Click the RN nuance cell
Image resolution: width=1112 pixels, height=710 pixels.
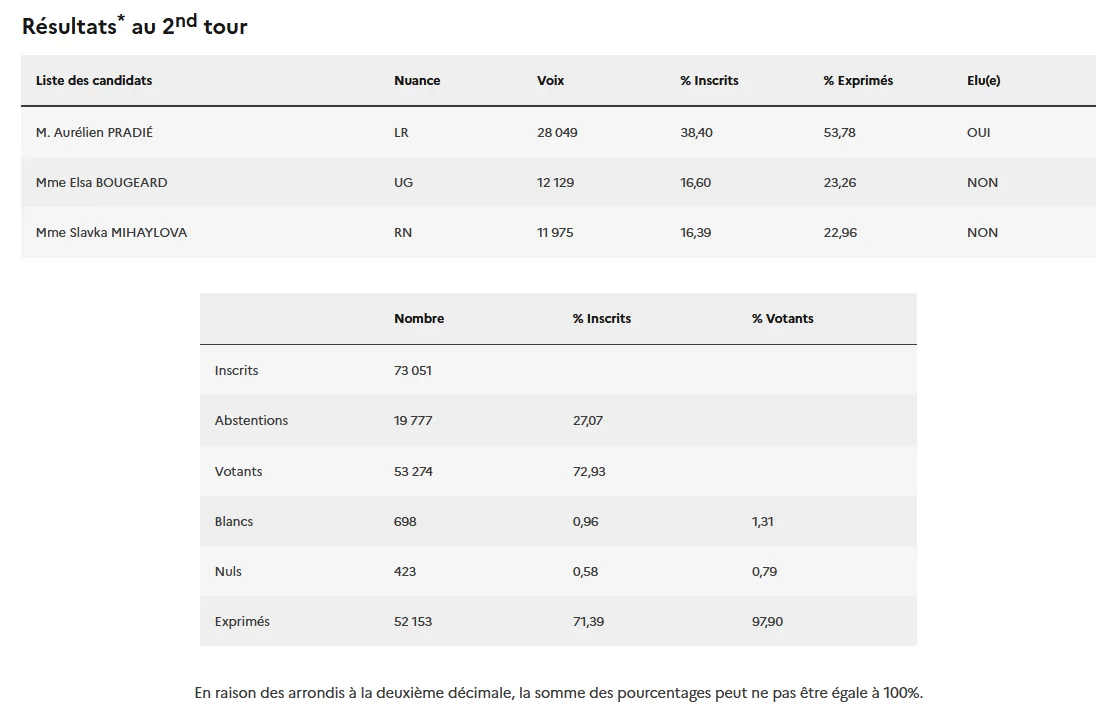tap(403, 233)
